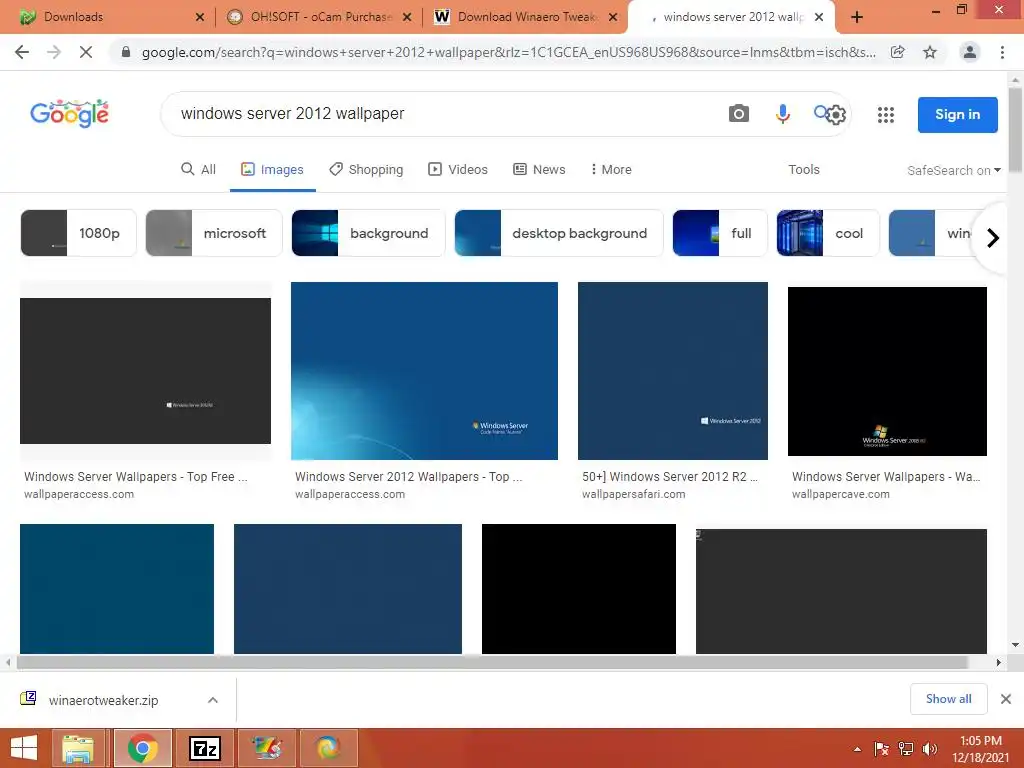Click the volume speaker tray icon

click(929, 749)
